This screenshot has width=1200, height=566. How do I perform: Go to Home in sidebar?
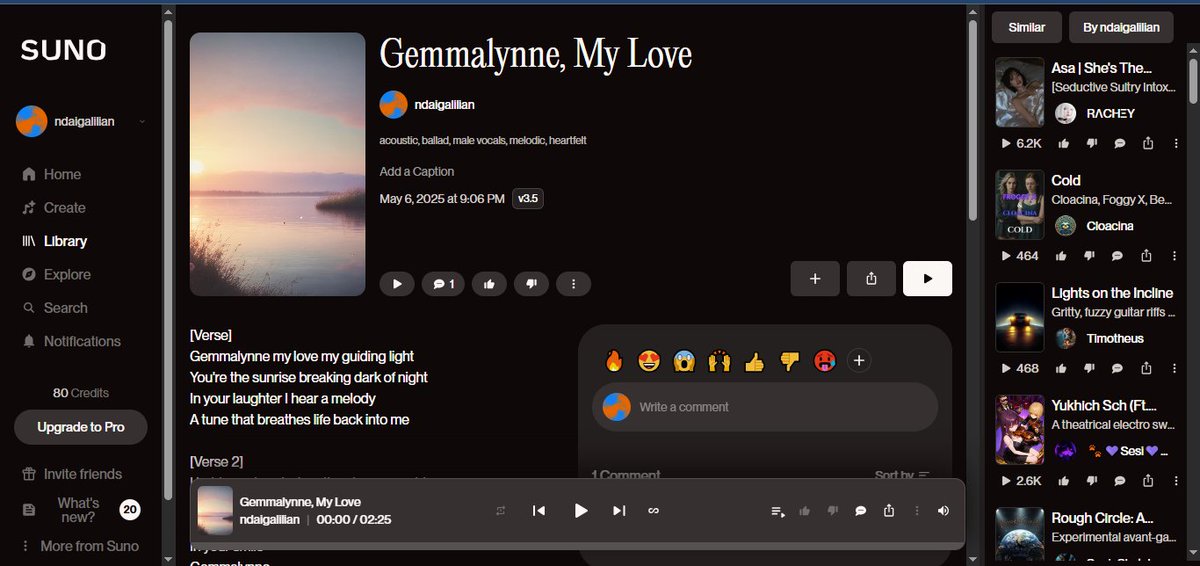tap(51, 174)
